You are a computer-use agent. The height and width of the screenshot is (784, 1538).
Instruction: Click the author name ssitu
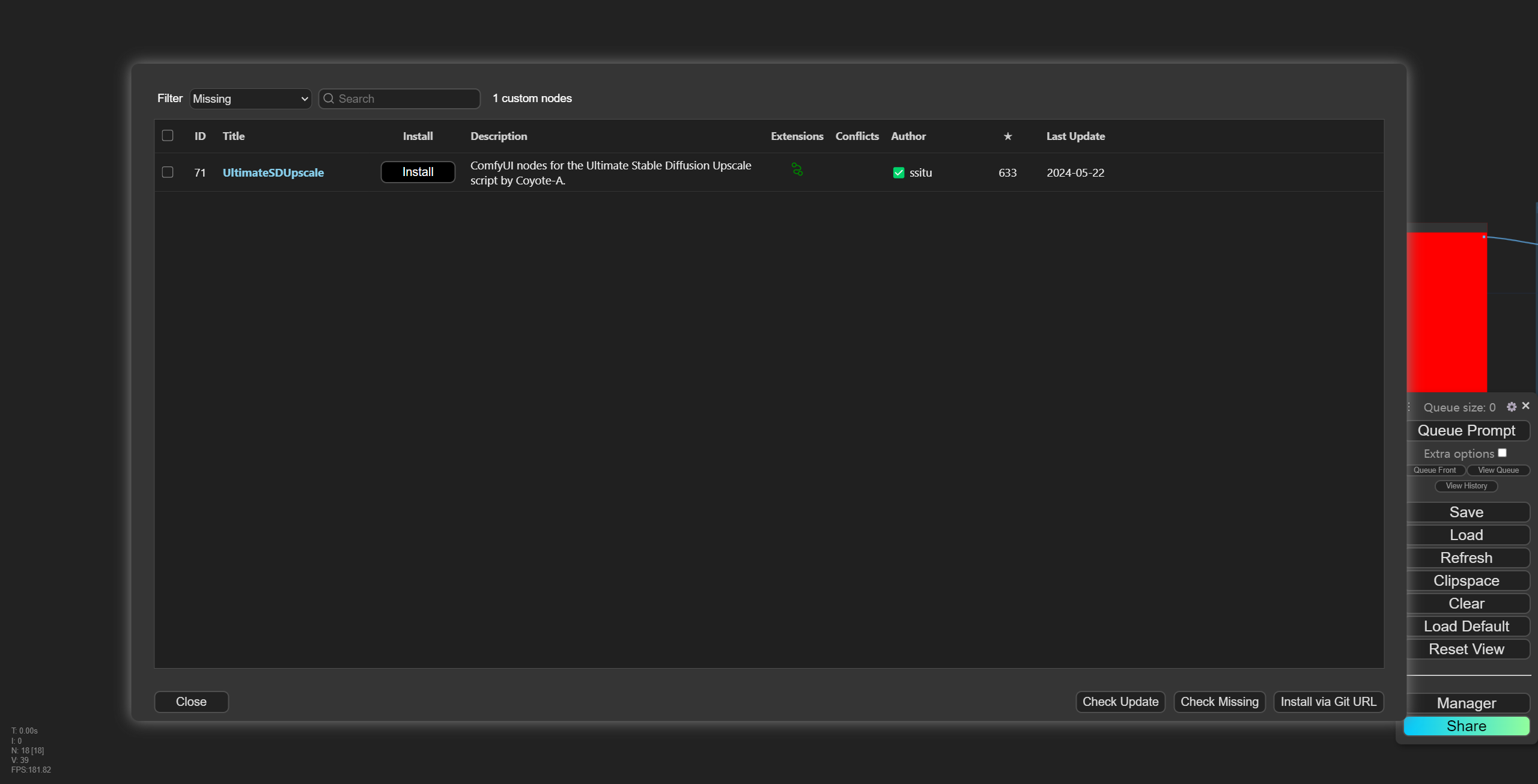[920, 173]
